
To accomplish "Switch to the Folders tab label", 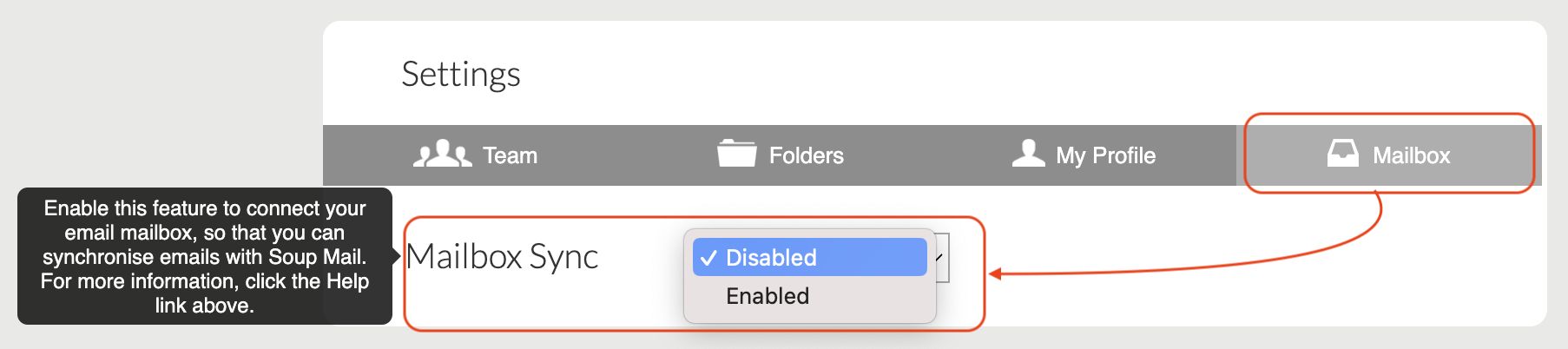I will (x=806, y=155).
